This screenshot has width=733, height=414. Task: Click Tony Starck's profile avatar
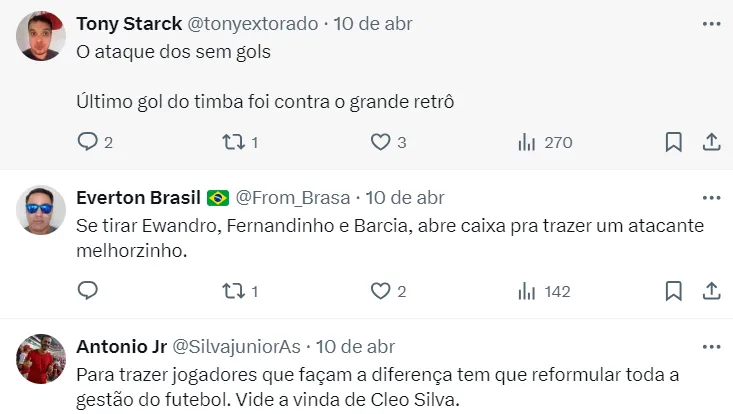coord(43,37)
